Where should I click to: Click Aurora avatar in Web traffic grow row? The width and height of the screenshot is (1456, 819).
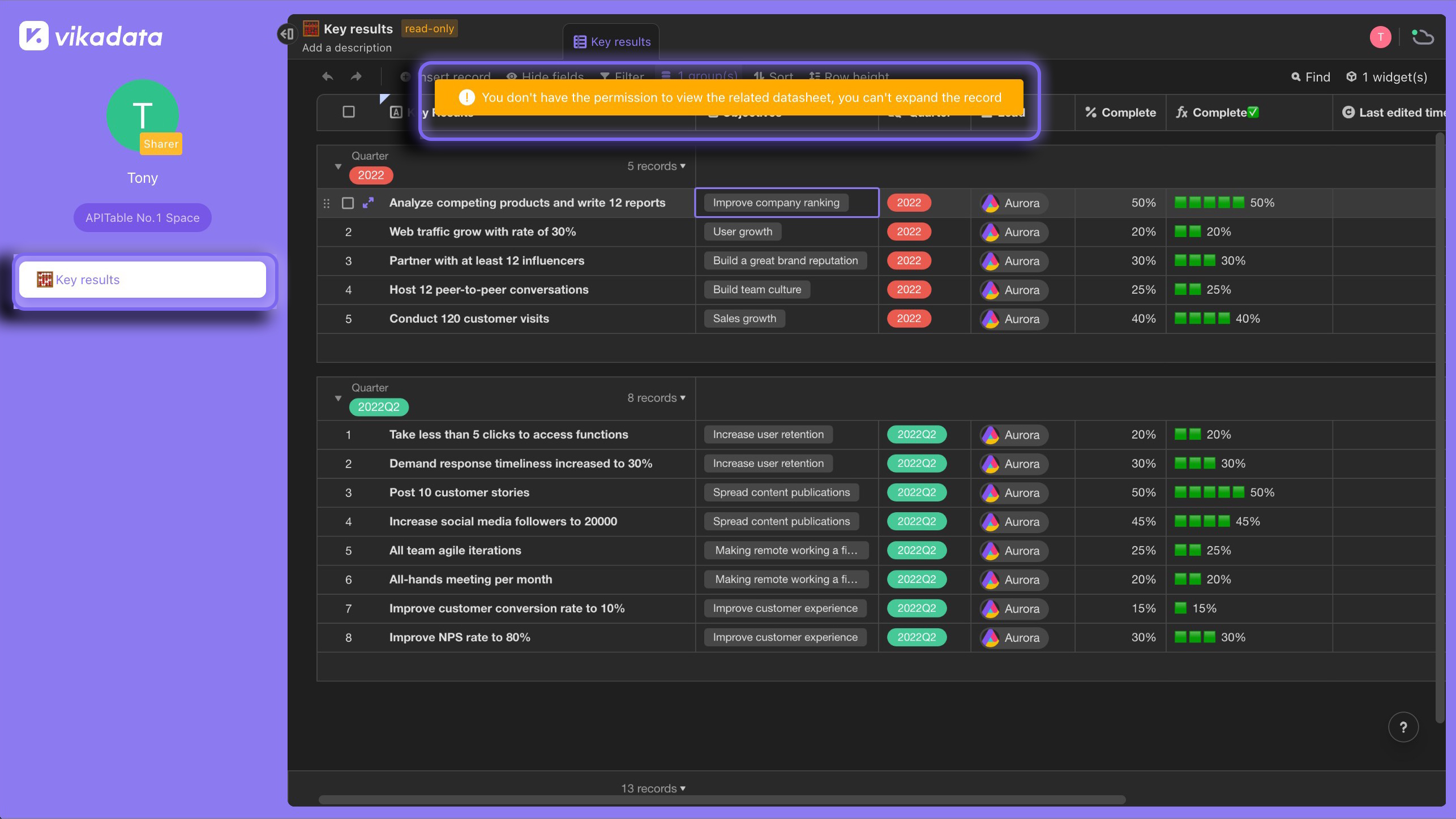click(x=990, y=232)
